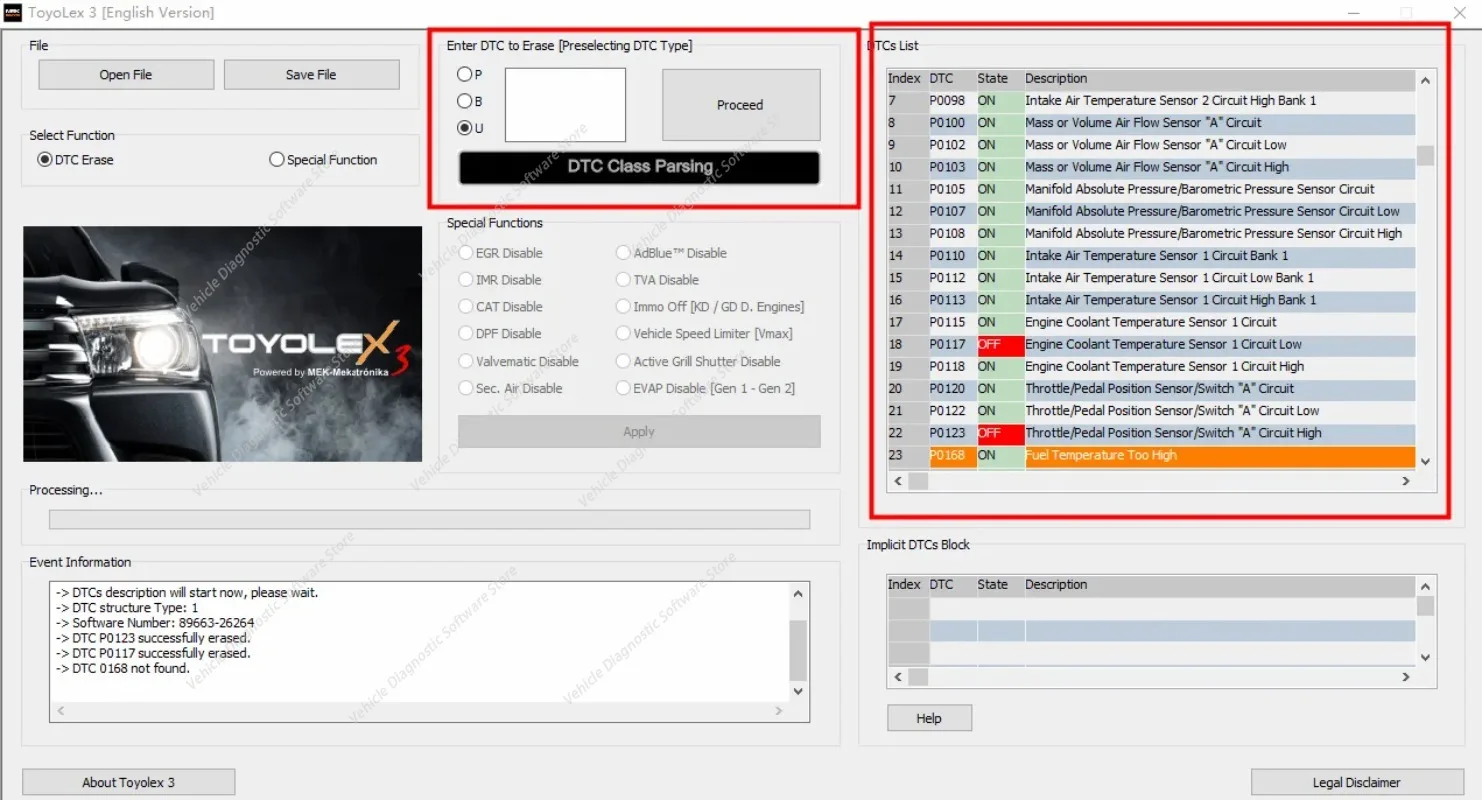Click the red OFF state cell for P0117
Viewport: 1482px width, 800px height.
1000,345
